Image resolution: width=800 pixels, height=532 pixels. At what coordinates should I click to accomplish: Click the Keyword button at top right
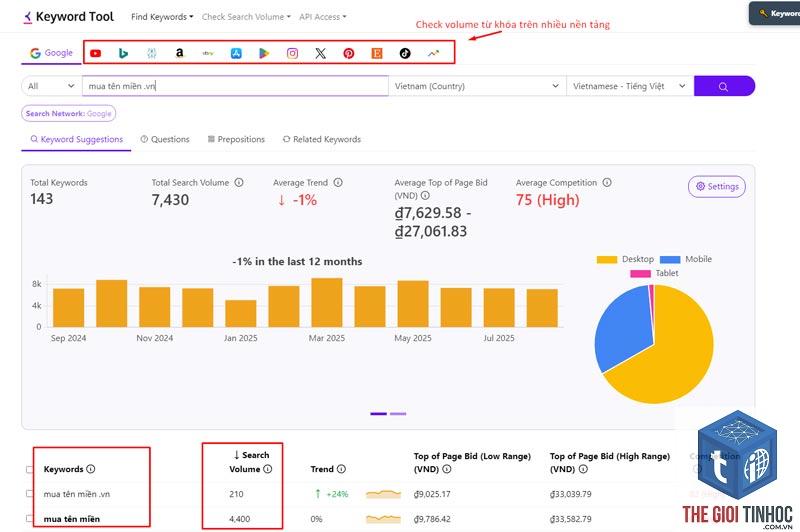pos(776,13)
